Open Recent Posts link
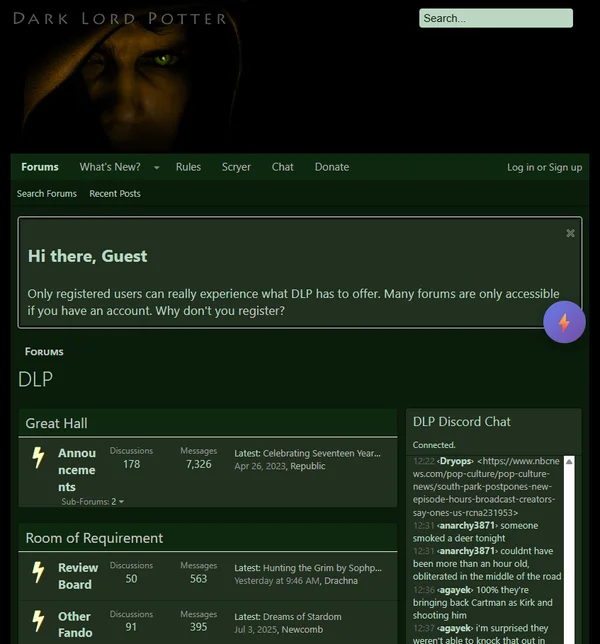600x644 pixels. coord(115,193)
